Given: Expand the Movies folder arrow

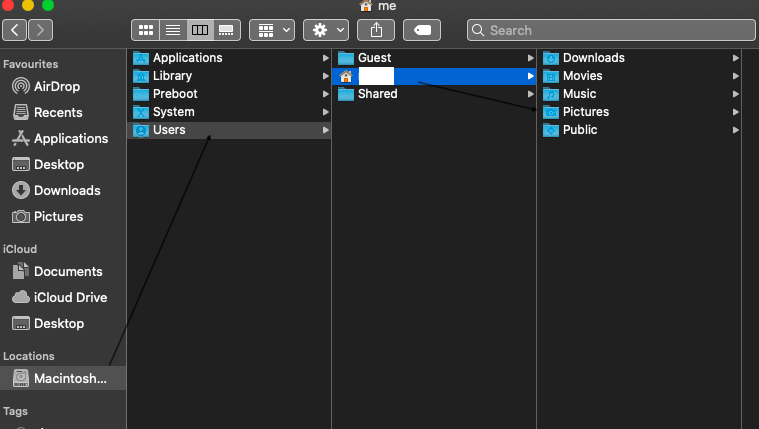Looking at the screenshot, I should point(735,76).
